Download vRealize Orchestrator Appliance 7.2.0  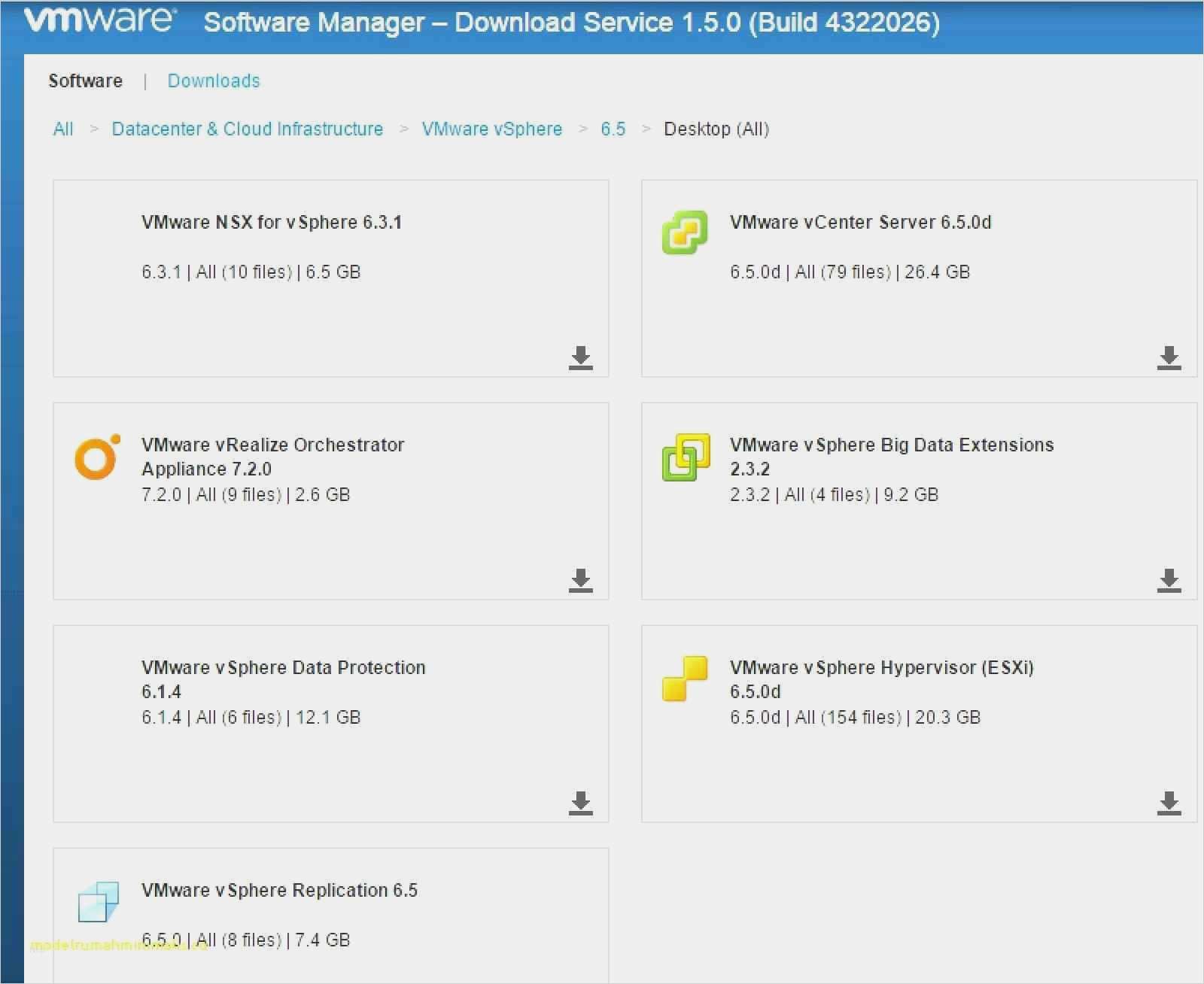click(580, 581)
